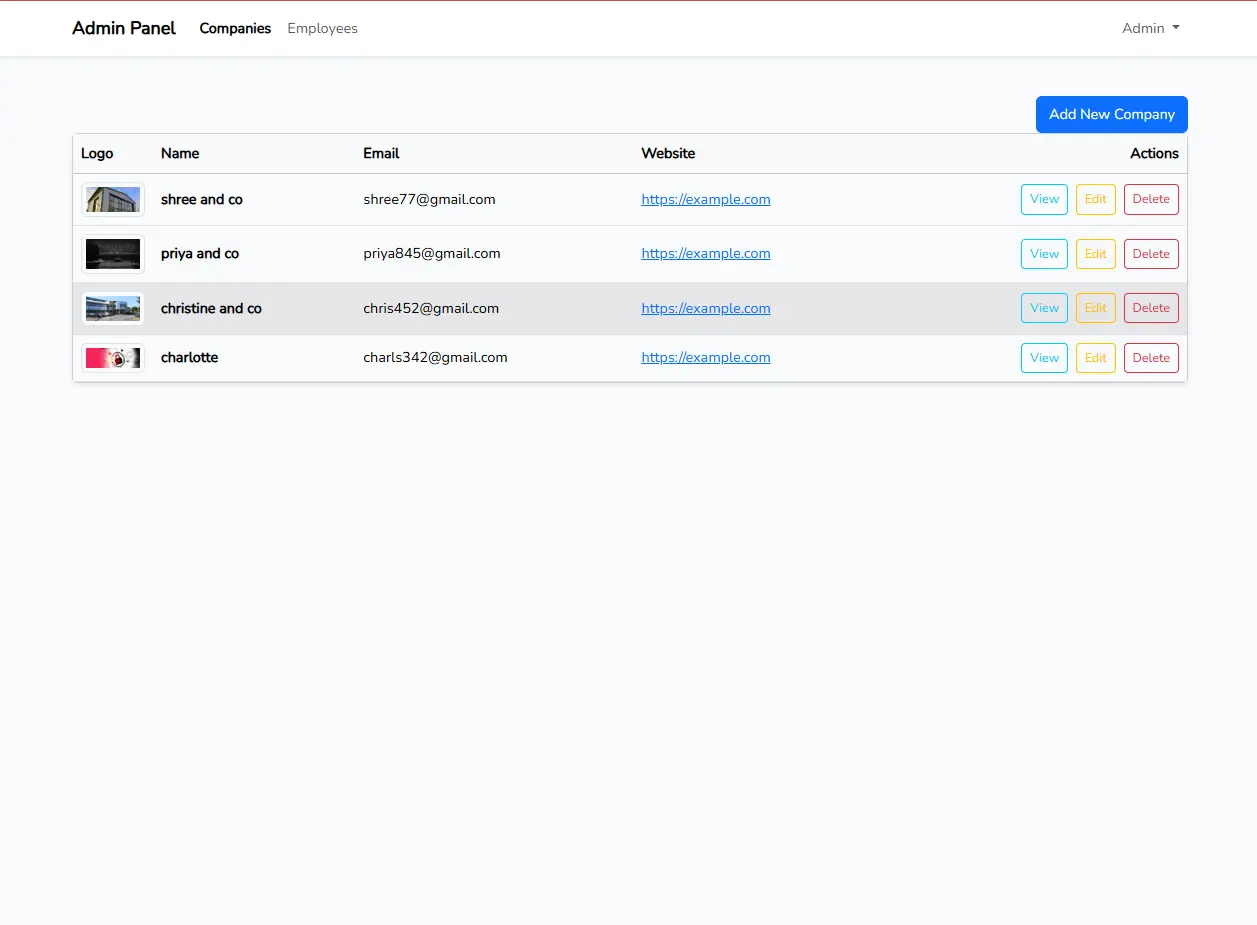Delete priya and co company
1257x925 pixels.
click(x=1151, y=254)
